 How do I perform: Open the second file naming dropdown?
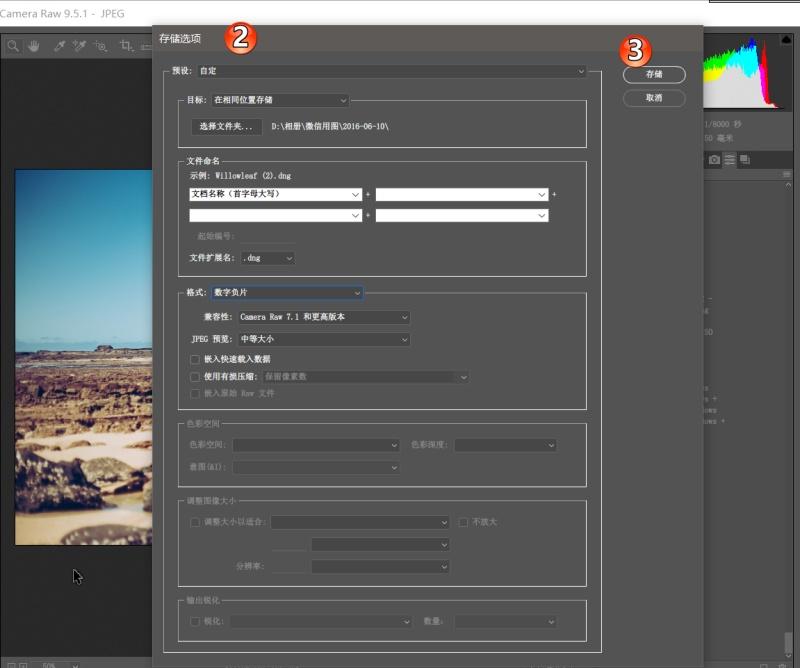point(462,194)
